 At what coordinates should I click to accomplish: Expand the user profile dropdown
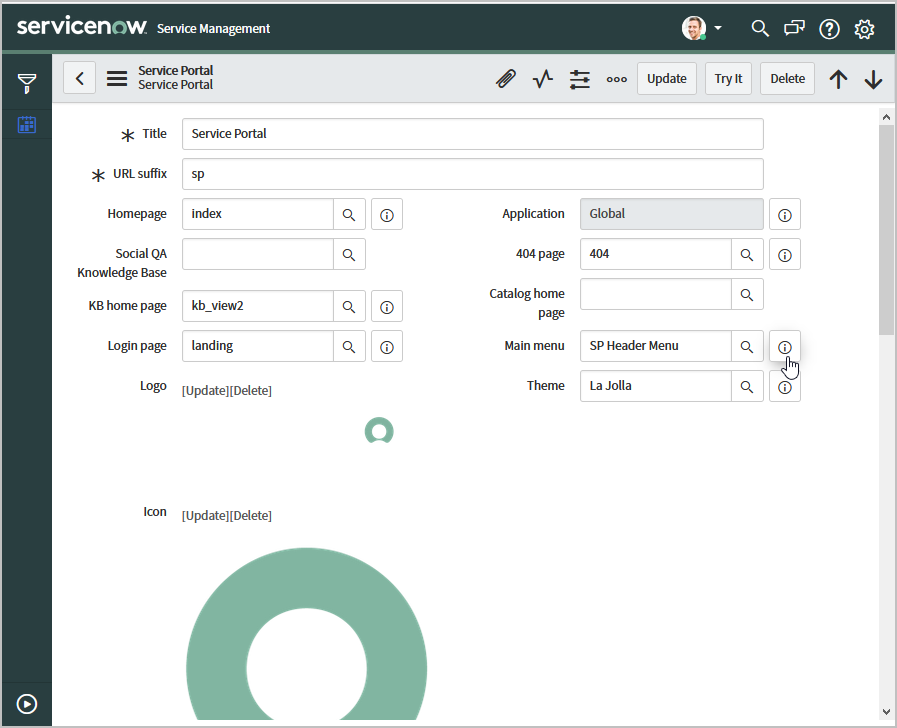(703, 28)
